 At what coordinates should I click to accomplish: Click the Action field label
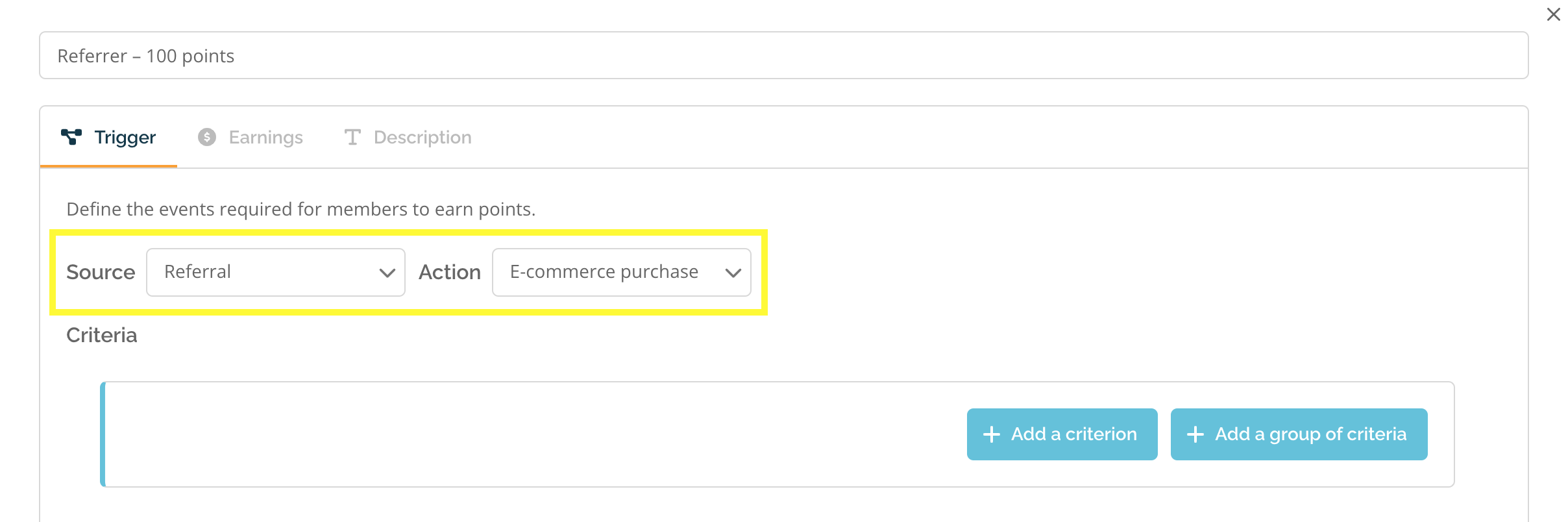point(450,272)
